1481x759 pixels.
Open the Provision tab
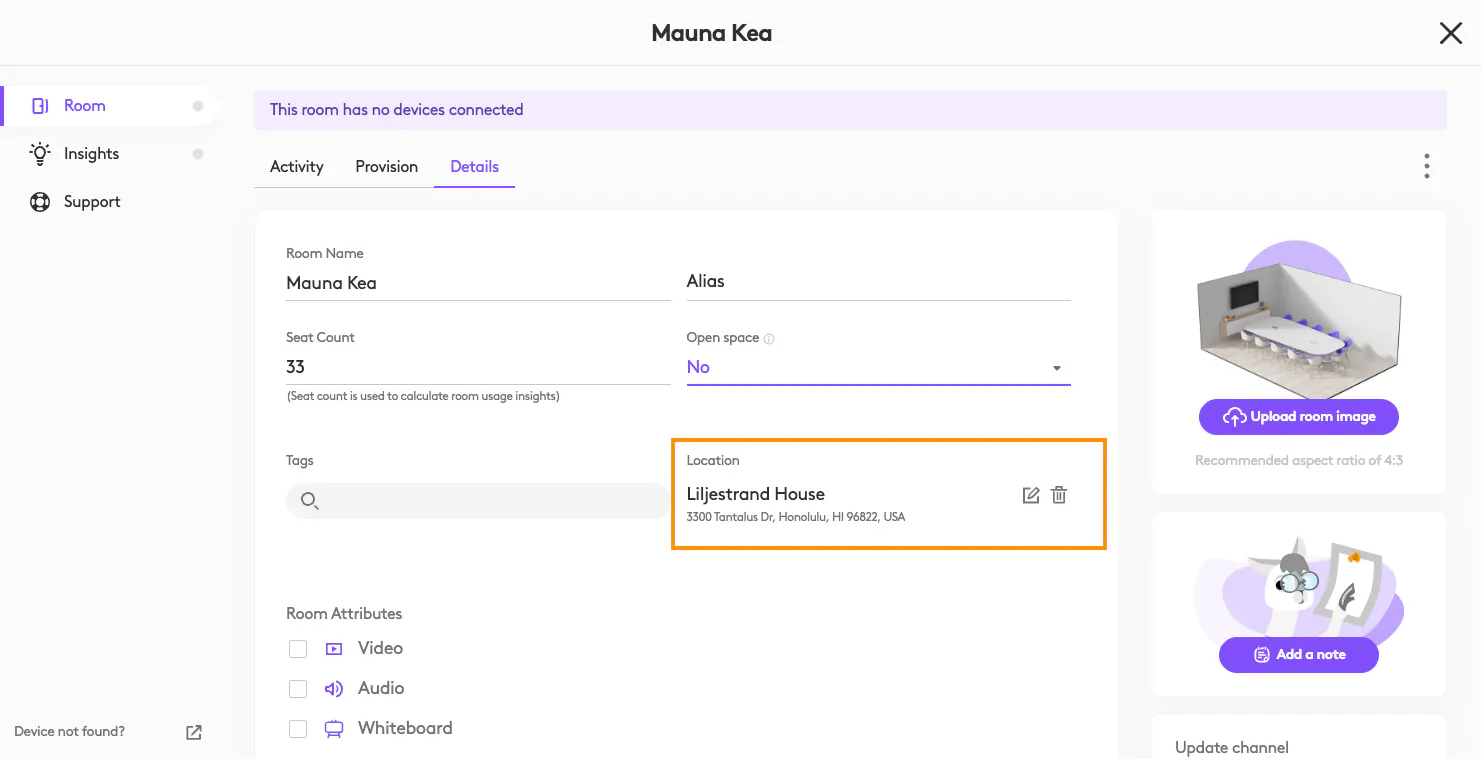[x=386, y=167]
